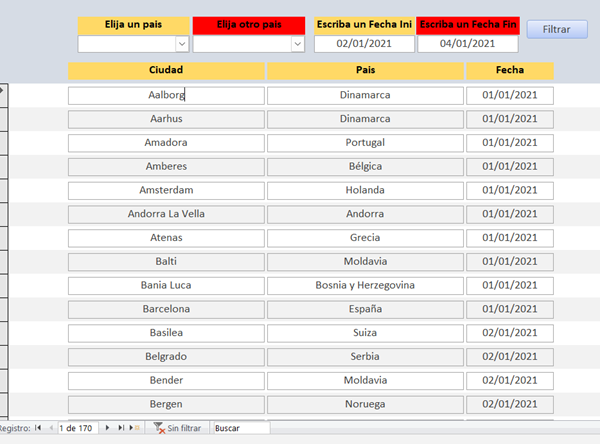Click the Noruega country cell

365,404
